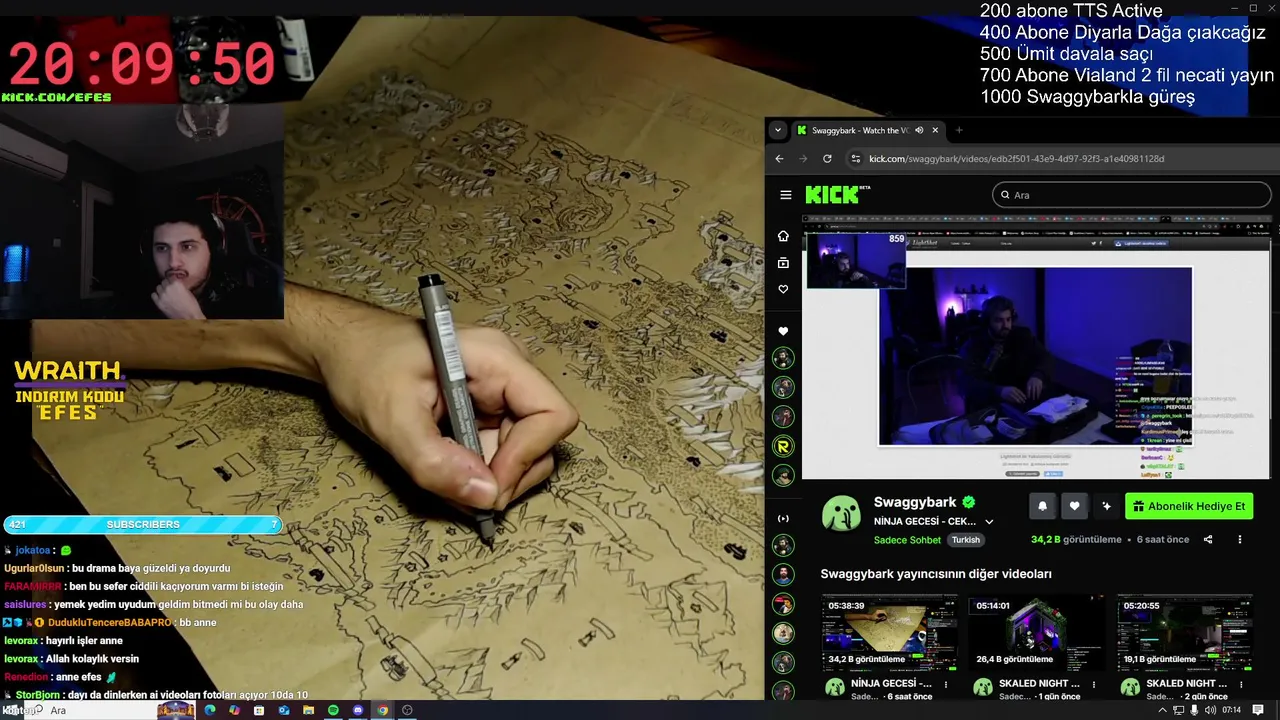Viewport: 1280px width, 720px height.
Task: Play the 05:38:39 NİNJA GECESİ video thumbnail
Action: point(889,632)
